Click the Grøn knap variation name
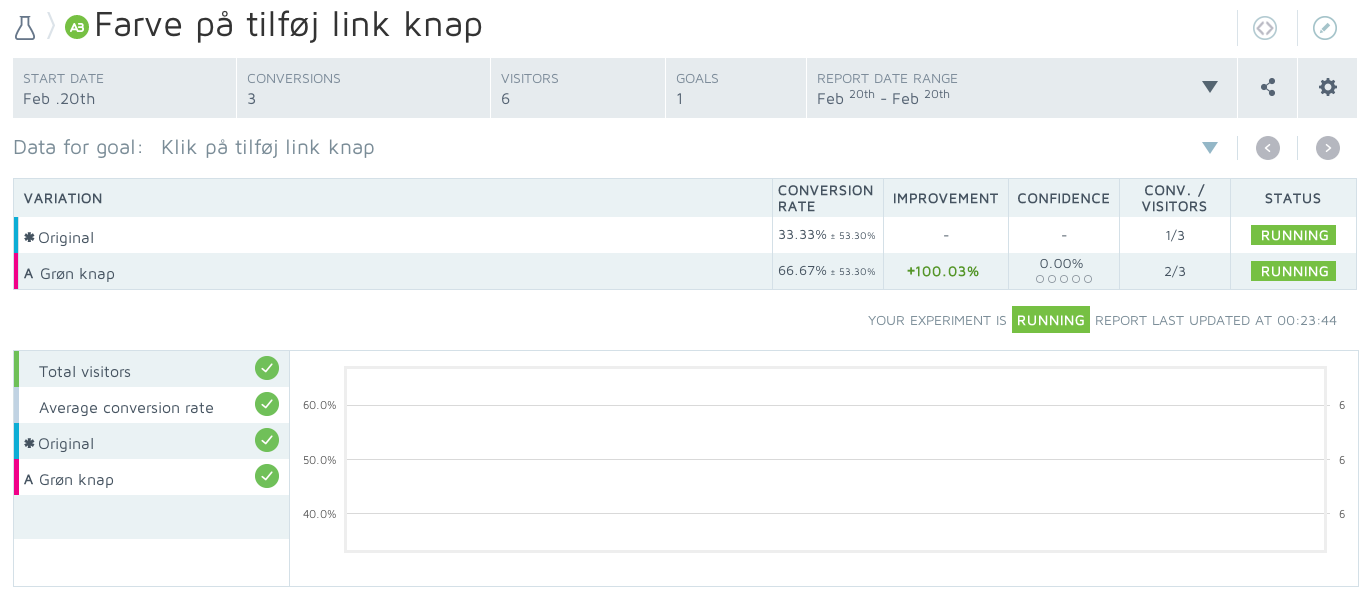Viewport: 1366px width, 599px height. [x=77, y=273]
